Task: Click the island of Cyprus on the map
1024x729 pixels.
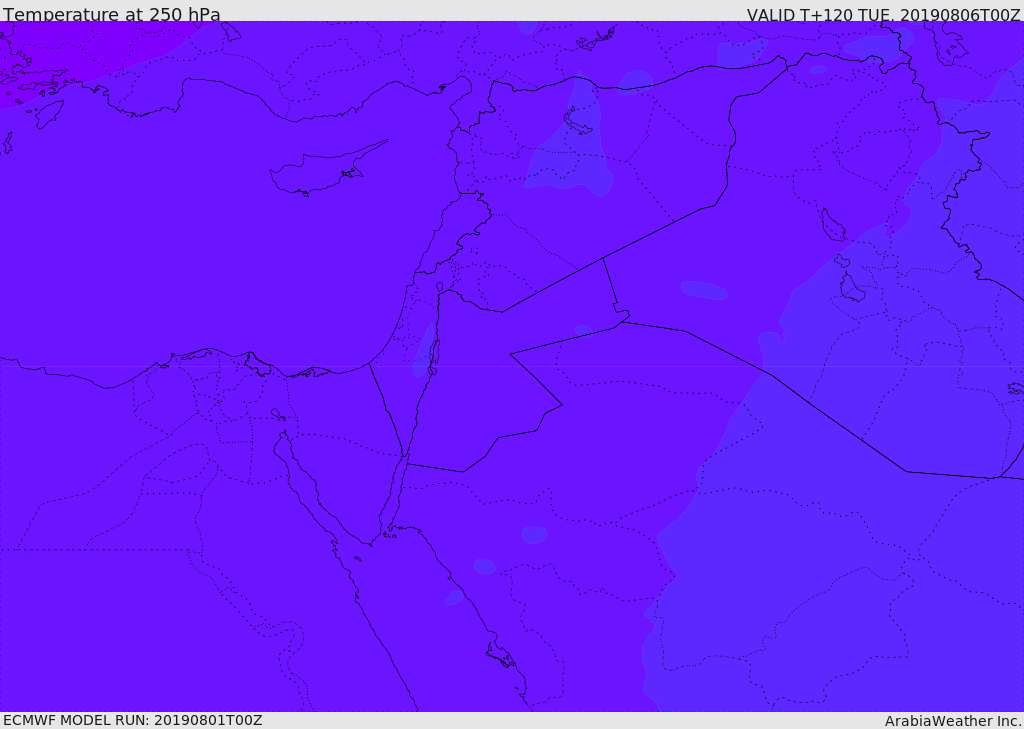Action: pos(320,171)
